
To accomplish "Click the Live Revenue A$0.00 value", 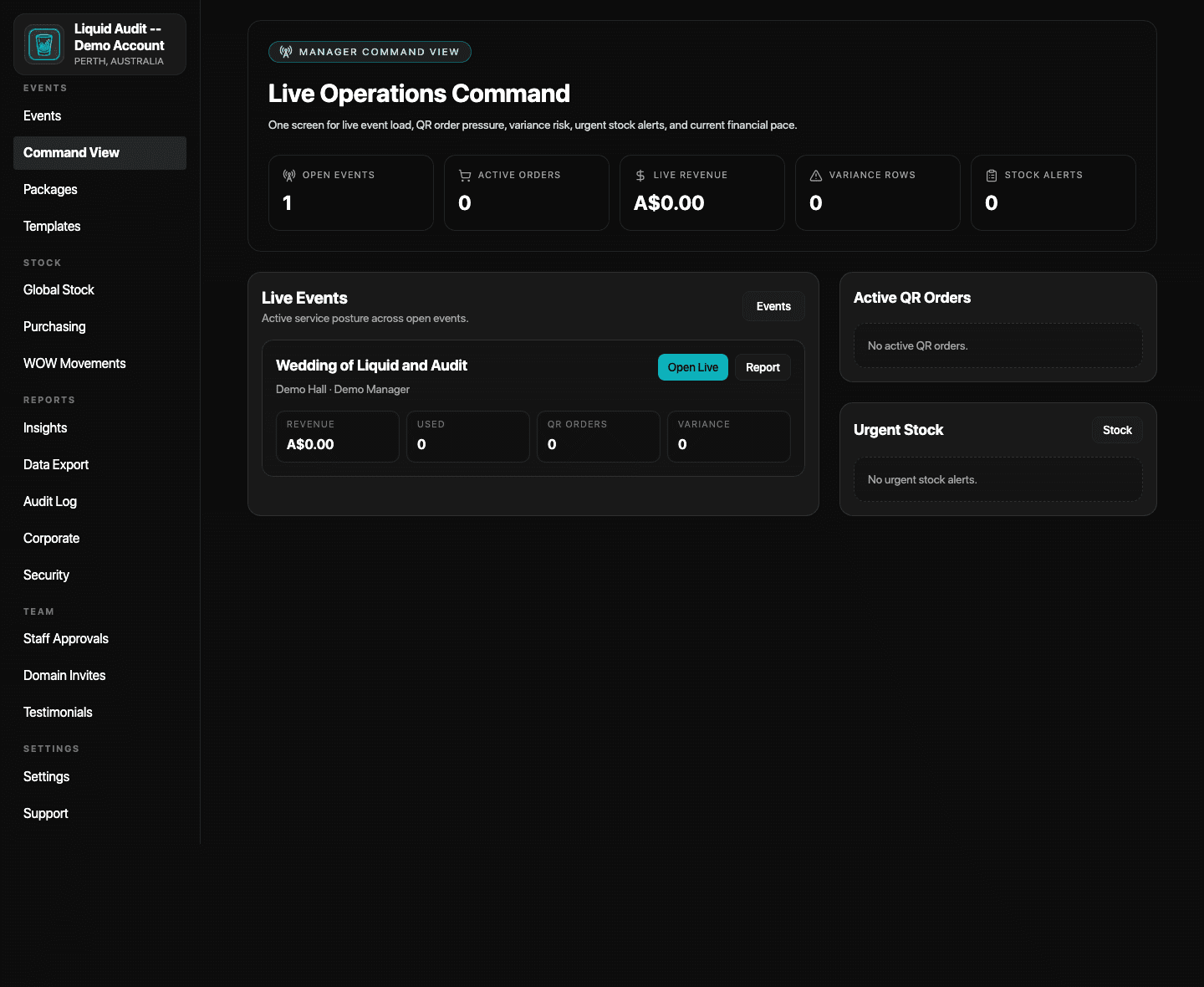I will coord(669,203).
